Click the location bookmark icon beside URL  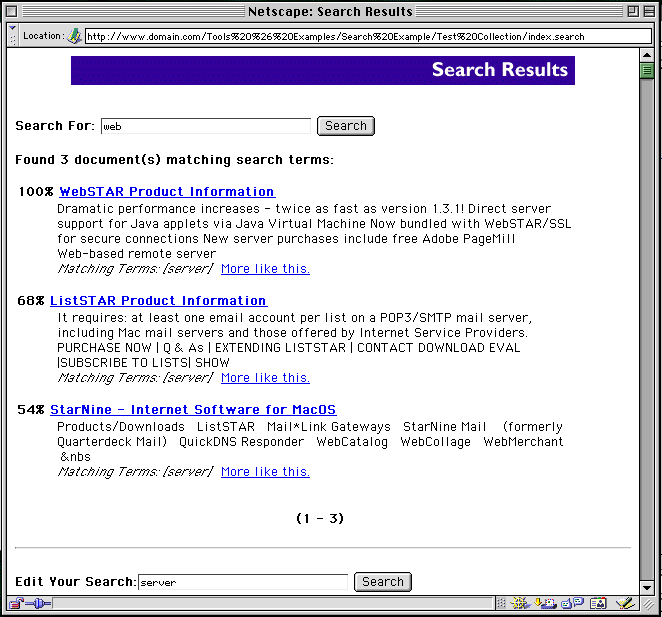point(74,36)
